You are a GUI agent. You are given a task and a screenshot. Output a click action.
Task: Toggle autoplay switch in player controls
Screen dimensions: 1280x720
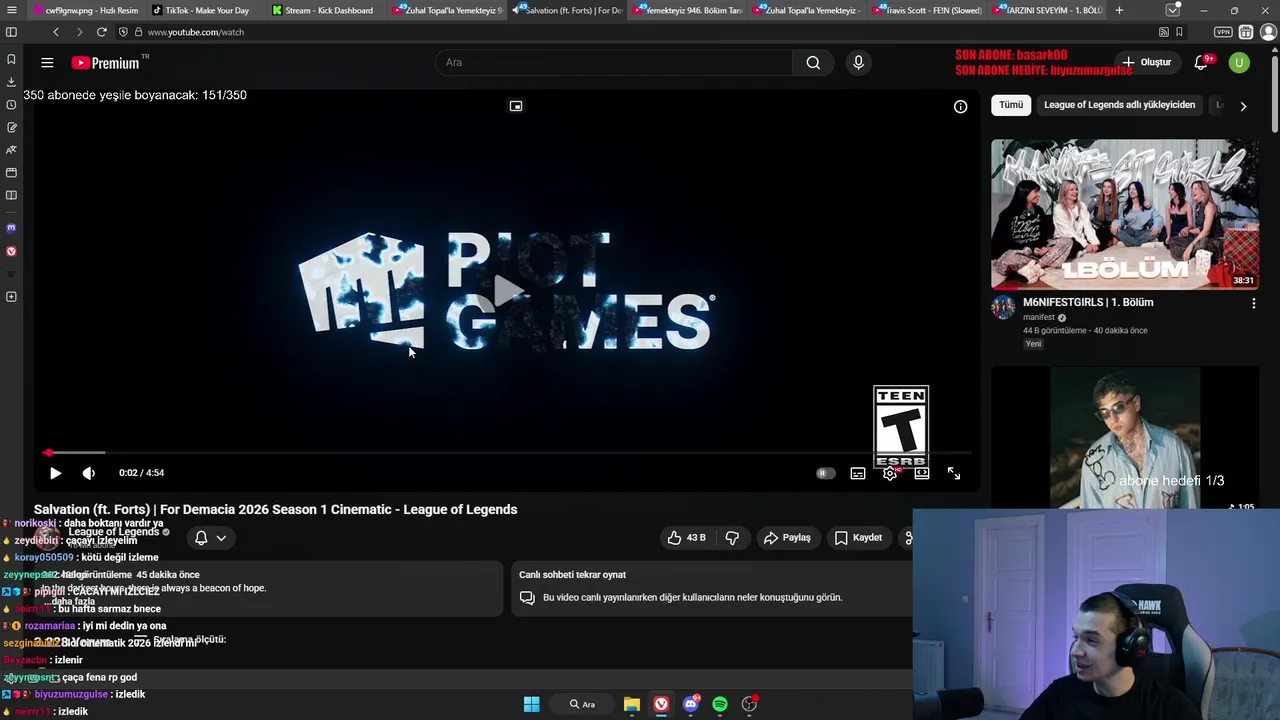point(825,473)
